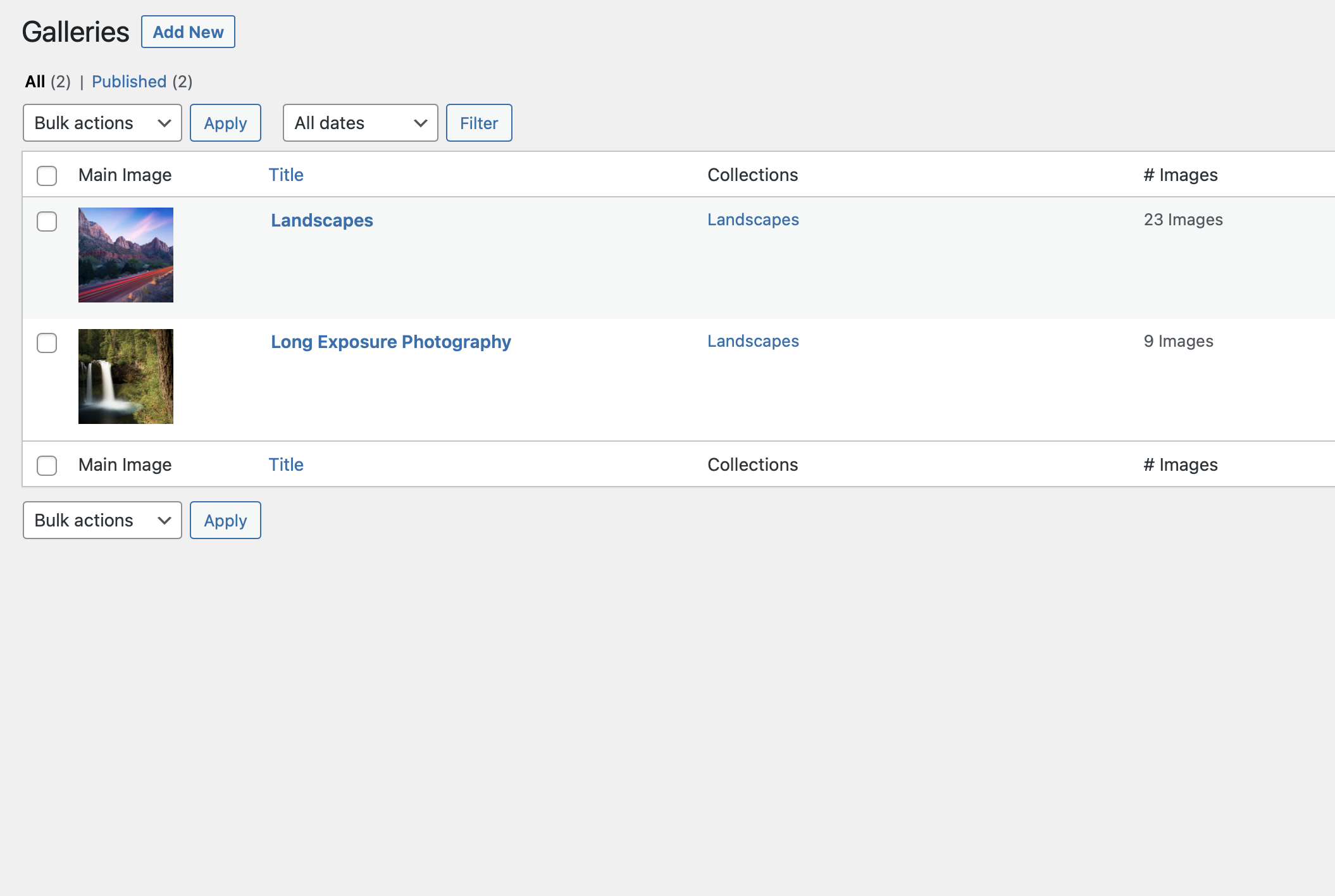1335x896 pixels.
Task: Expand the bottom Bulk actions dropdown
Action: tap(102, 520)
